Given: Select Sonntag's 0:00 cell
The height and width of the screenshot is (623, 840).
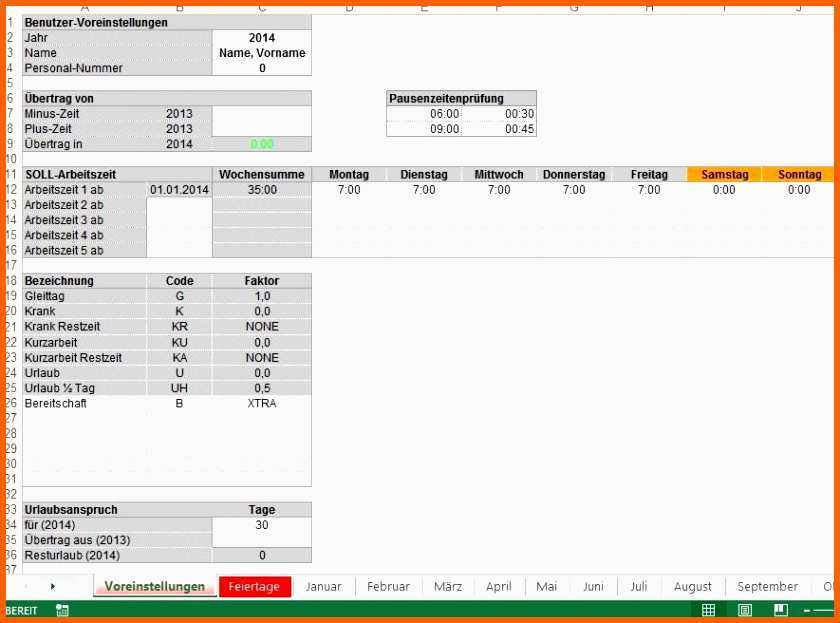Looking at the screenshot, I should pos(798,190).
